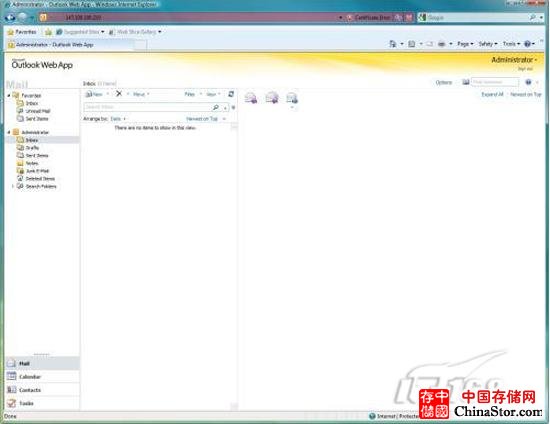
Task: Click the Reply envelope icon in reading pane
Action: (251, 98)
